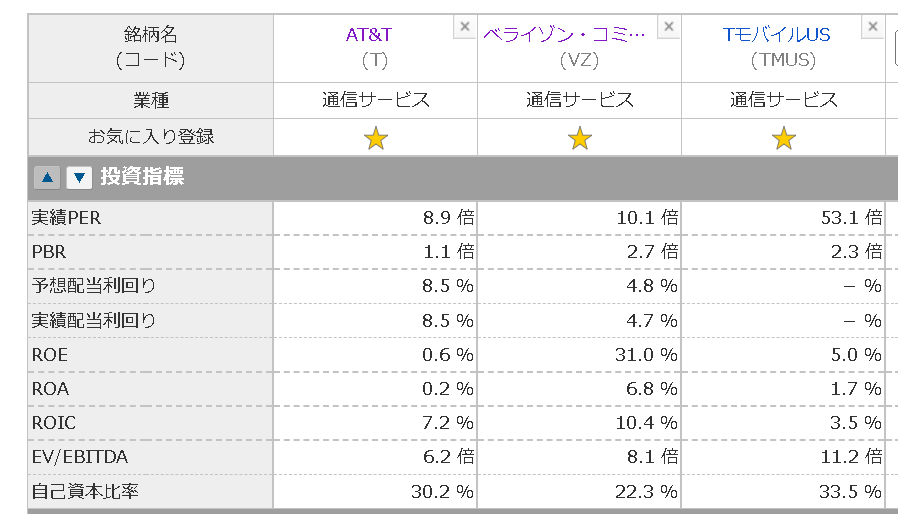Move the 投資指標 section up with the up arrow
898x514 pixels.
coord(46,178)
